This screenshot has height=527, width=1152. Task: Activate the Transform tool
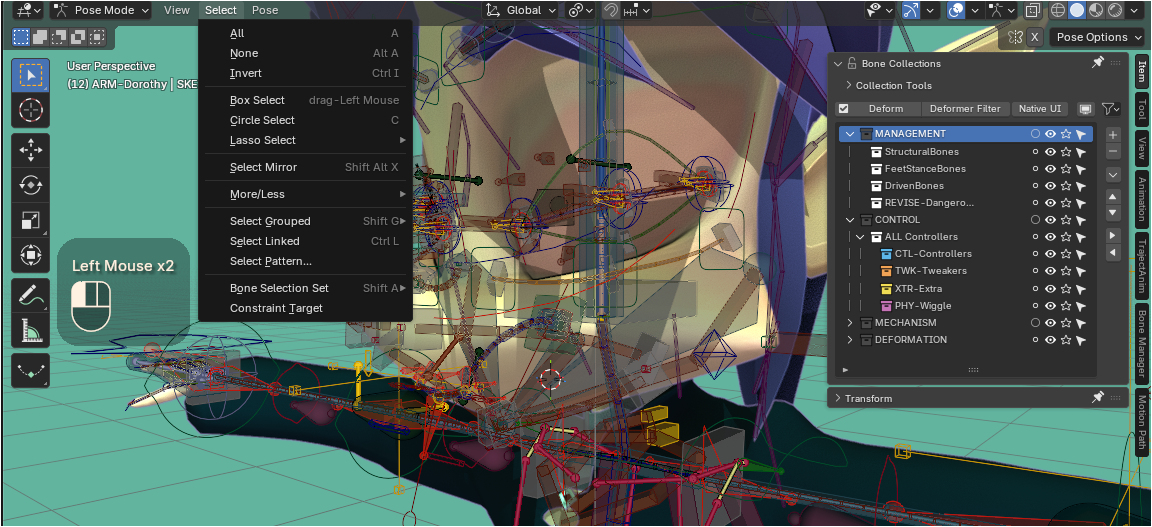[30, 255]
